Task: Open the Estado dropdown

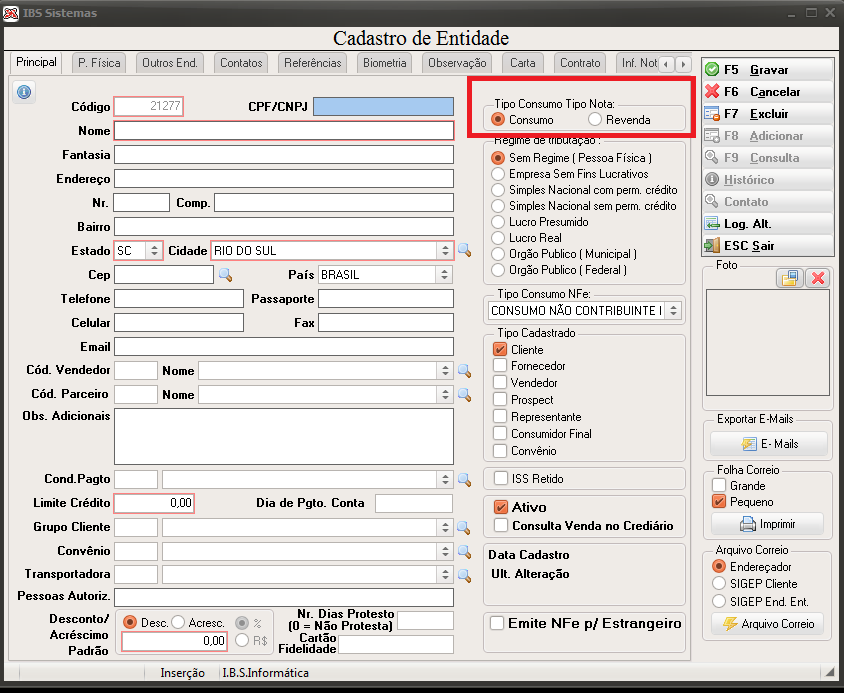Action: click(x=154, y=250)
